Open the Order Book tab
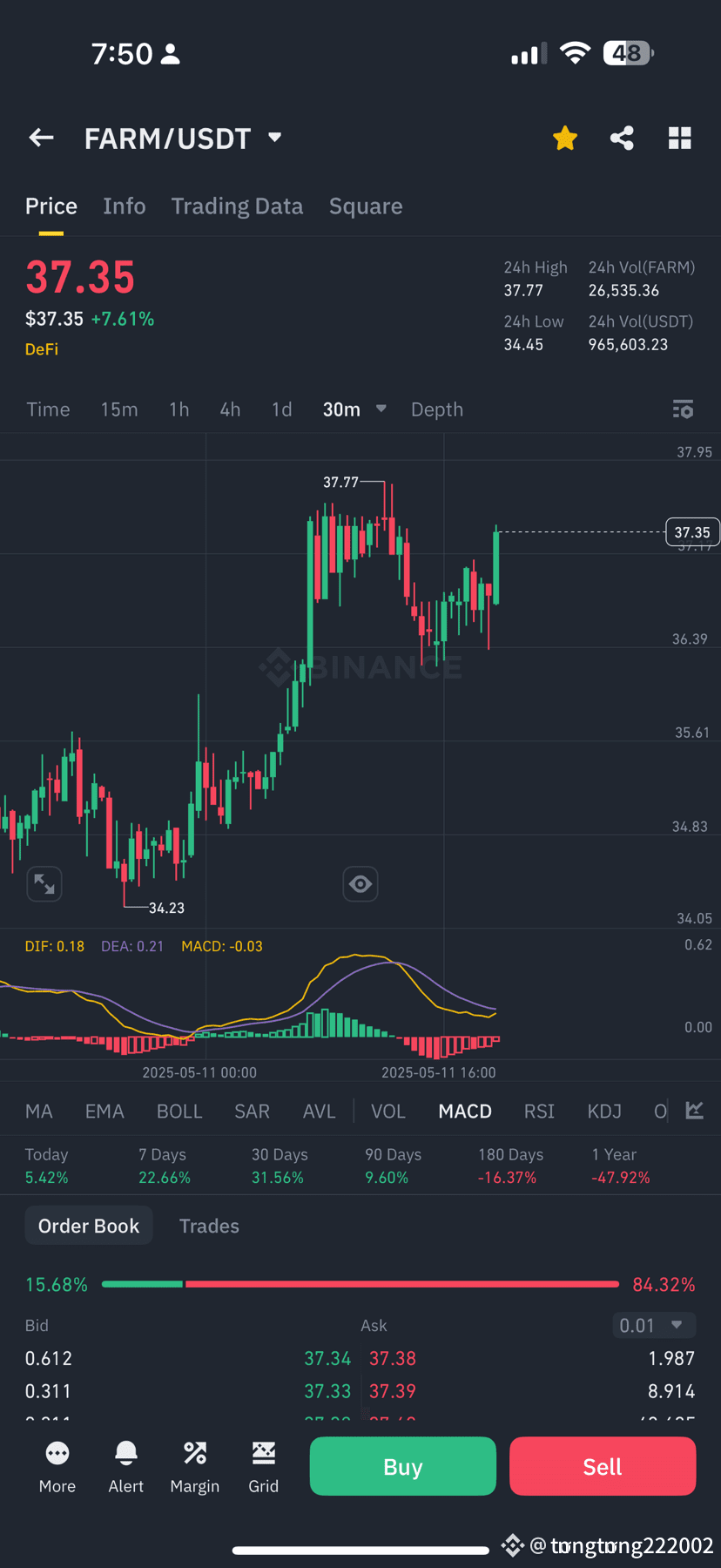 pyautogui.click(x=89, y=1226)
